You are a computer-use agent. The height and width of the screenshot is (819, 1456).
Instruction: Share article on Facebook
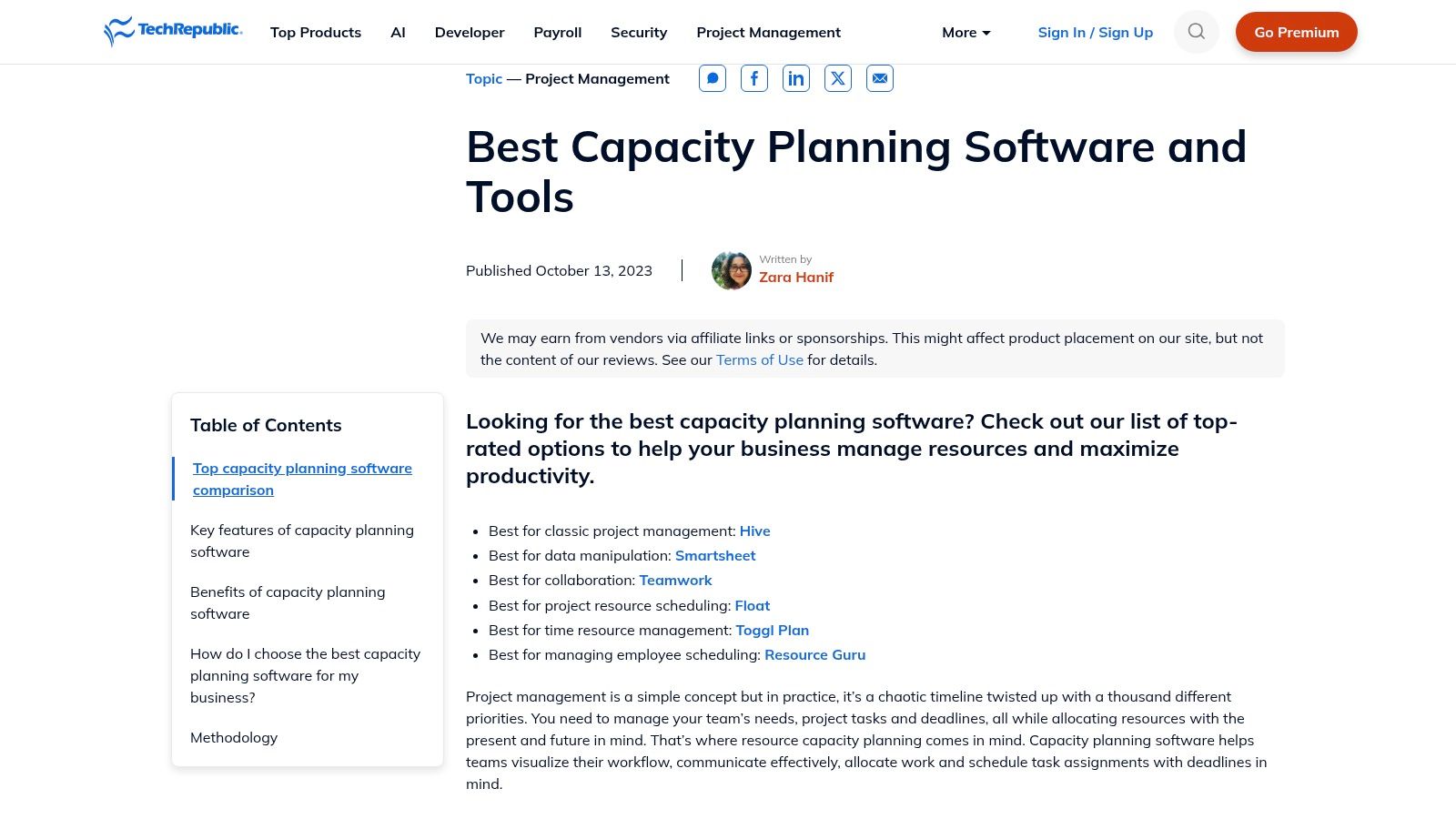pos(754,78)
